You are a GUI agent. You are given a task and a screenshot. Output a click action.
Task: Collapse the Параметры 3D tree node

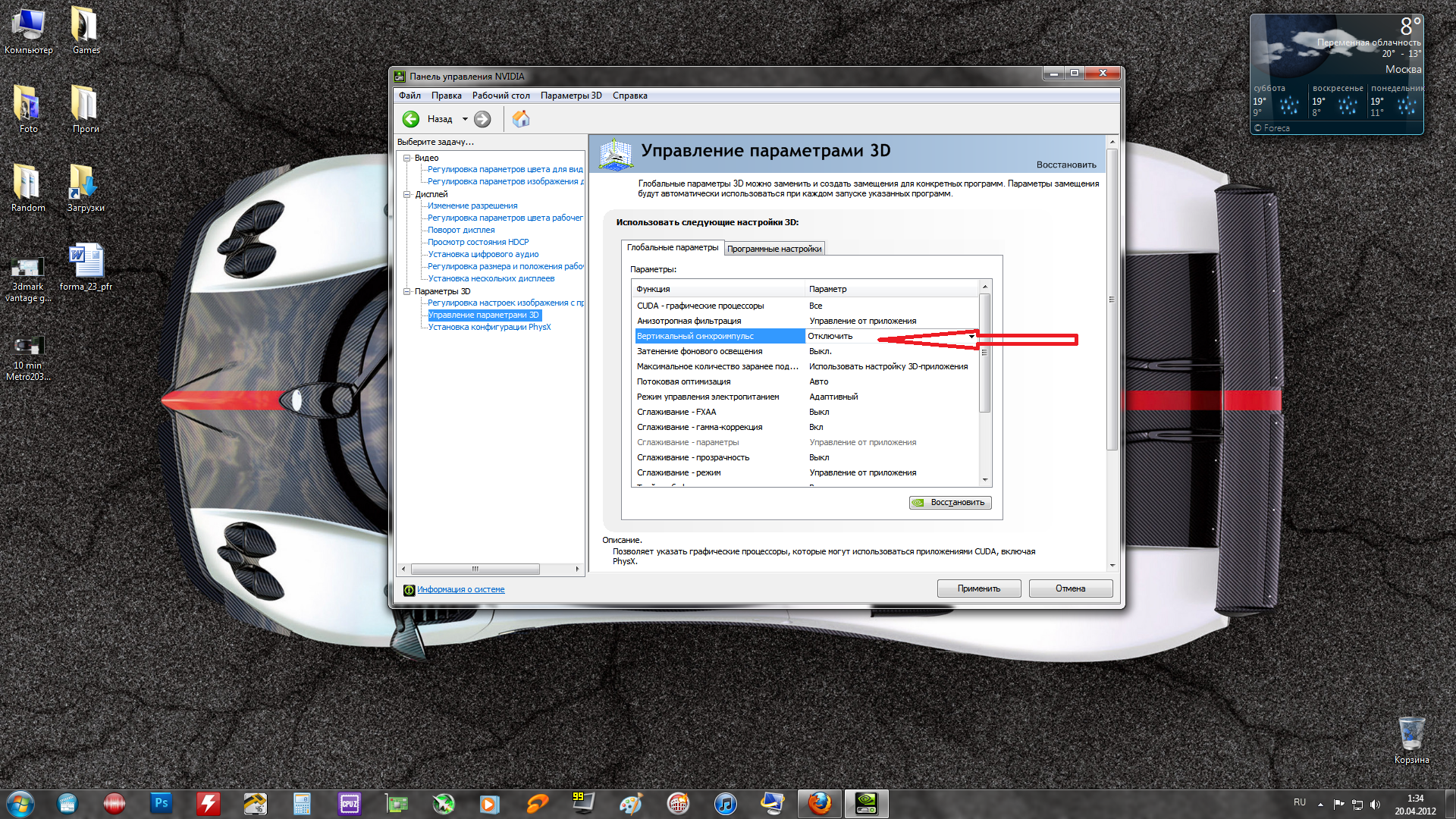(407, 291)
